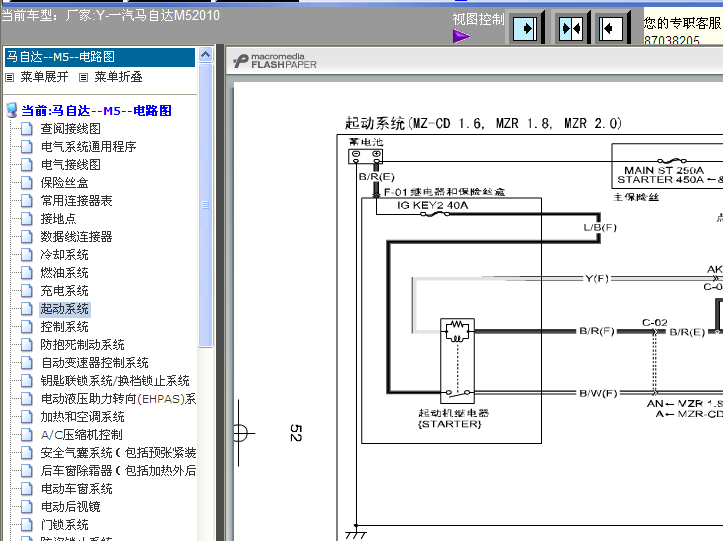Click the left-arrow view control button

tap(611, 29)
